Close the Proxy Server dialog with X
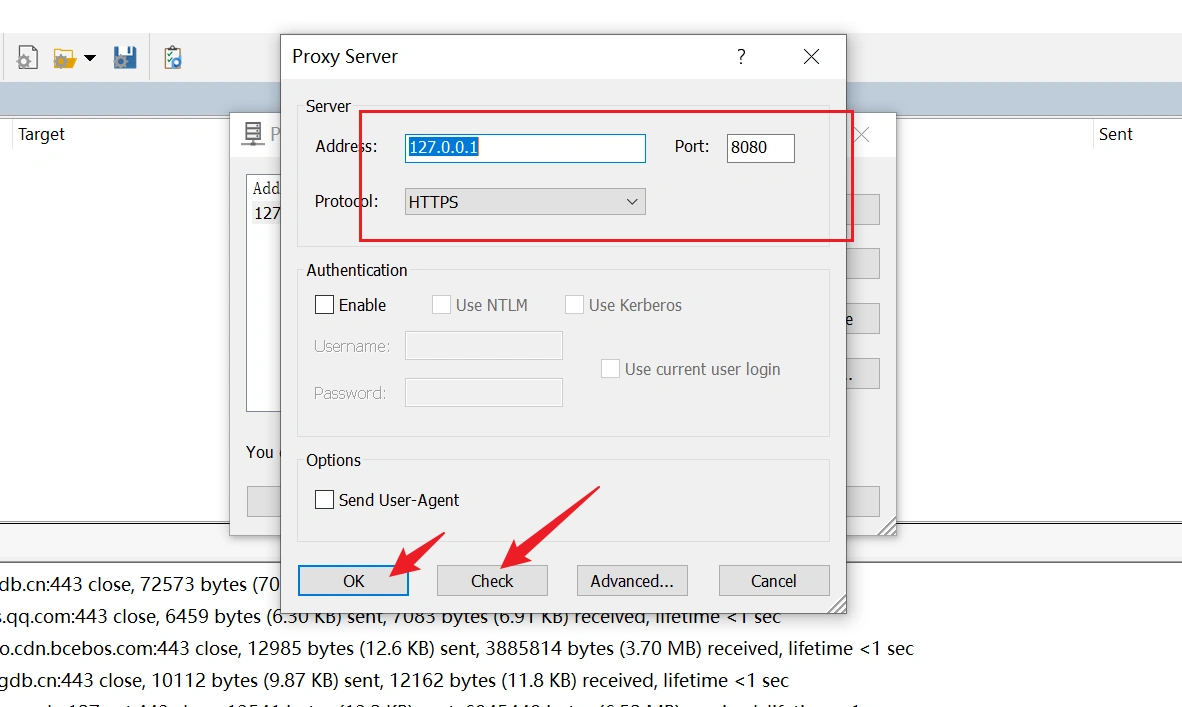This screenshot has width=1182, height=707. [811, 57]
